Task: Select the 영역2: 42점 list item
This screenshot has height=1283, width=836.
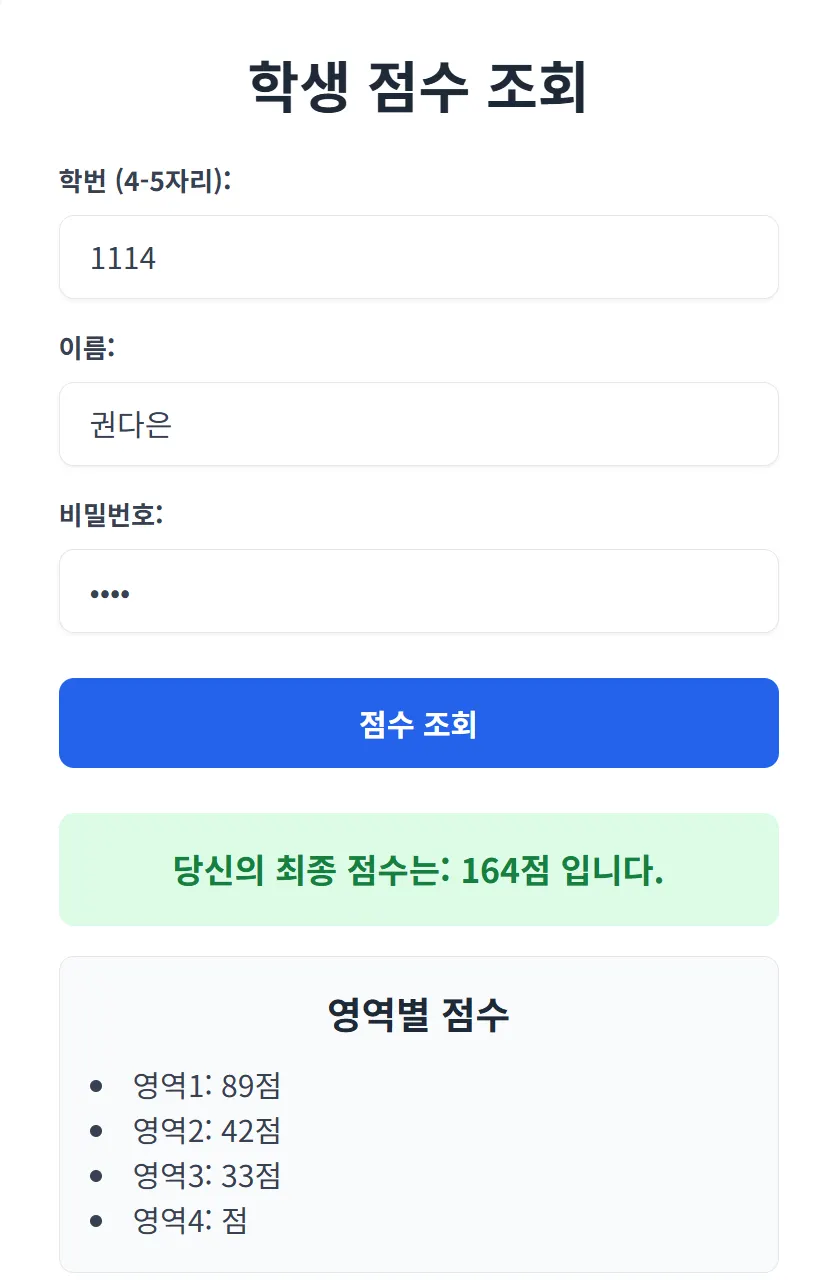Action: [x=208, y=1131]
